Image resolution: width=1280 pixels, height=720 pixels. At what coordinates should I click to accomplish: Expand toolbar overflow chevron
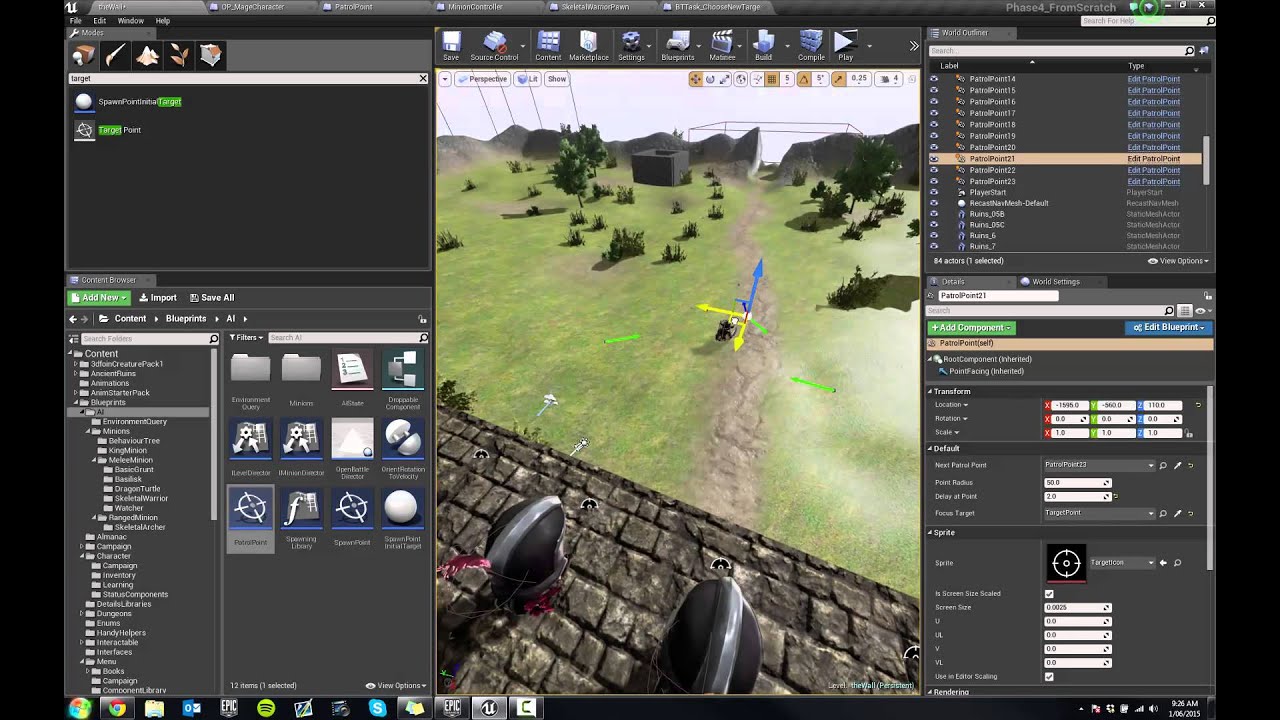(x=913, y=46)
